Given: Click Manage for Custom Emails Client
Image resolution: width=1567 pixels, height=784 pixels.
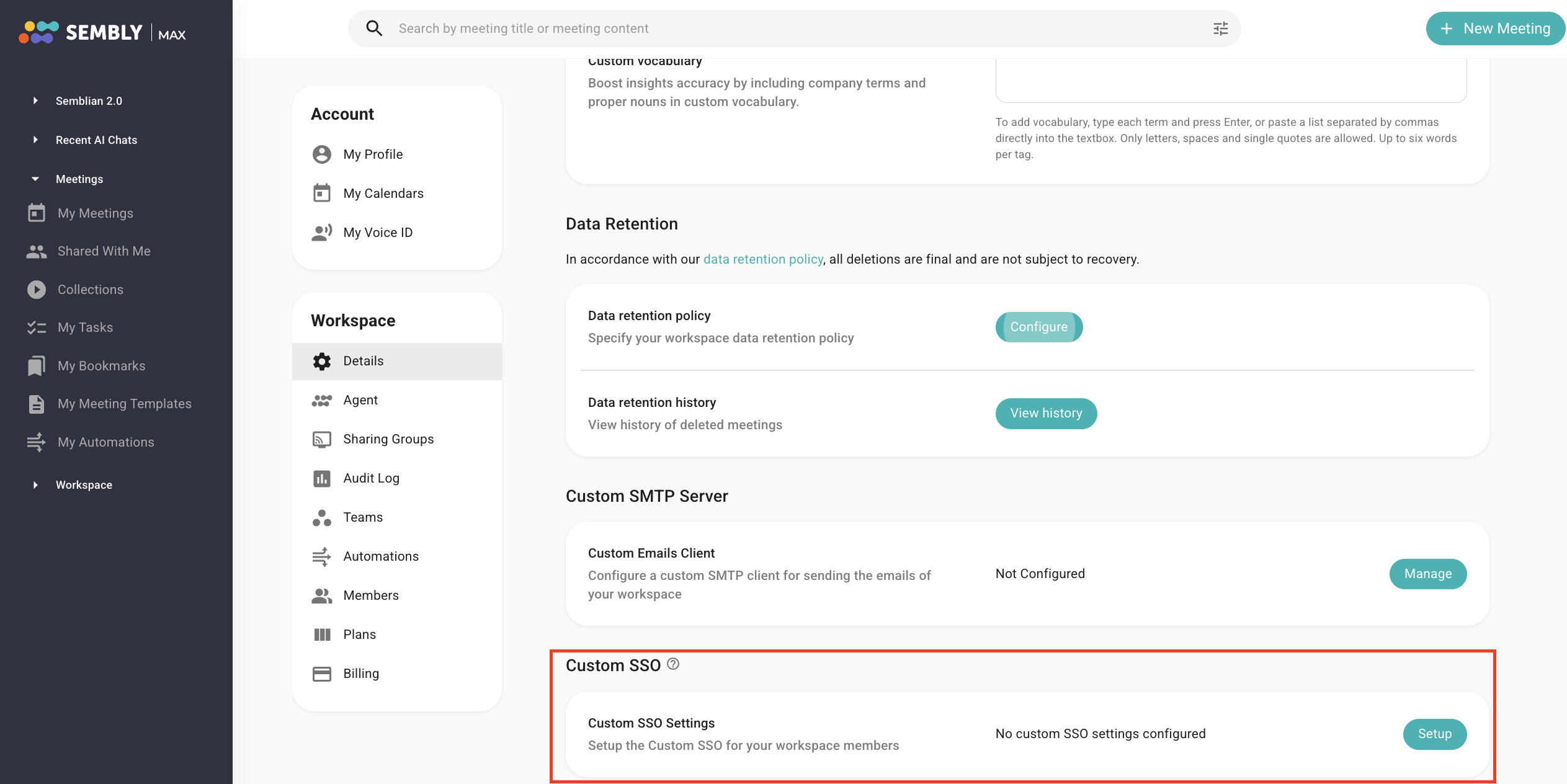Looking at the screenshot, I should [x=1428, y=574].
